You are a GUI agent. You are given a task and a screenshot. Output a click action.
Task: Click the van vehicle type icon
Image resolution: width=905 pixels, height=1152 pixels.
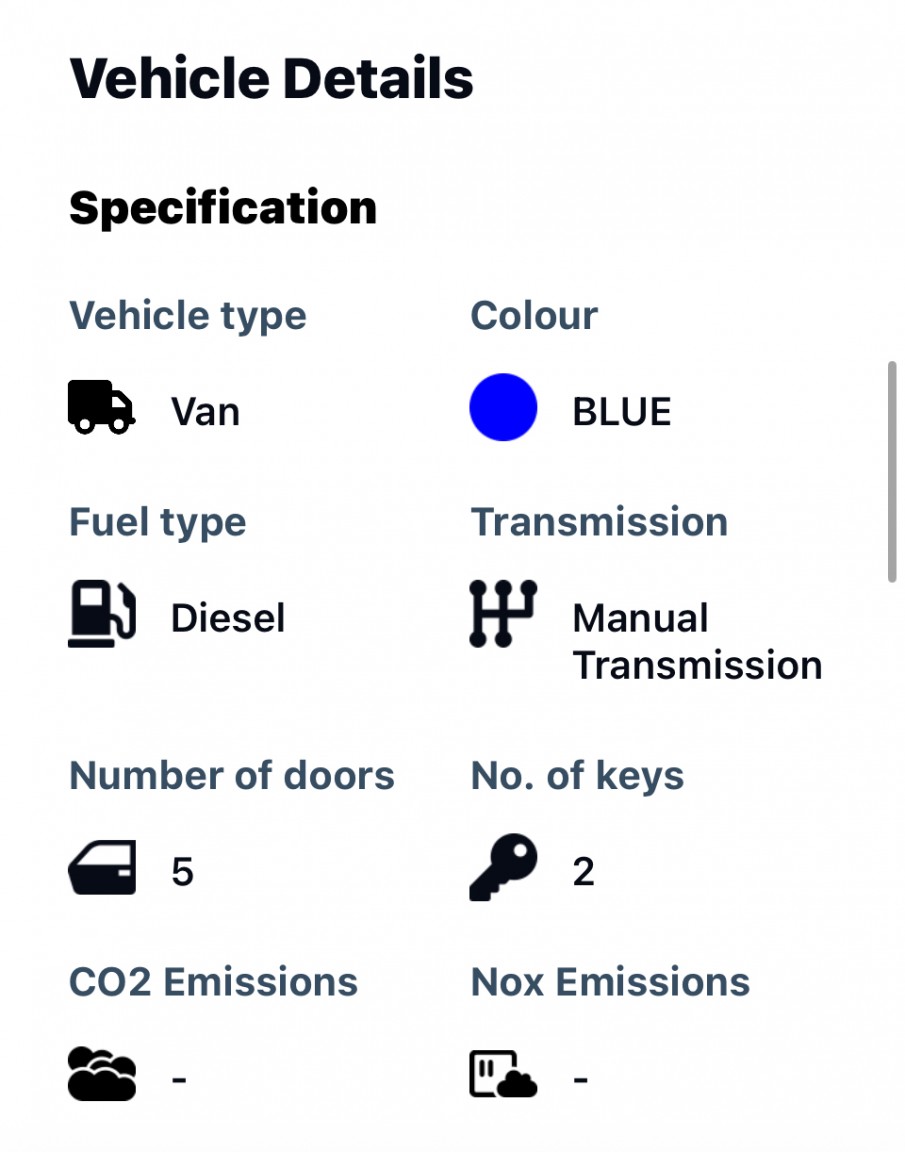coord(100,408)
